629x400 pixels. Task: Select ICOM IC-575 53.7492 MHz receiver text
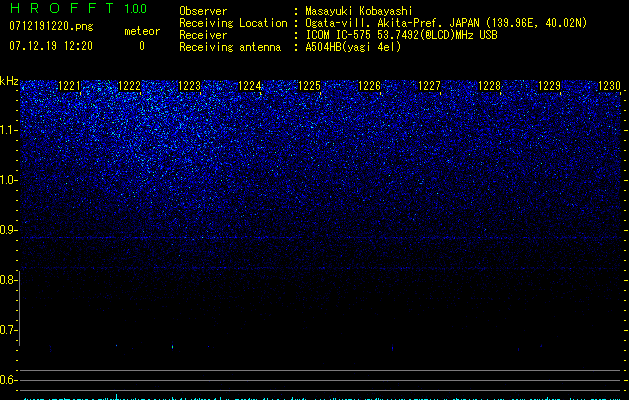[x=402, y=35]
